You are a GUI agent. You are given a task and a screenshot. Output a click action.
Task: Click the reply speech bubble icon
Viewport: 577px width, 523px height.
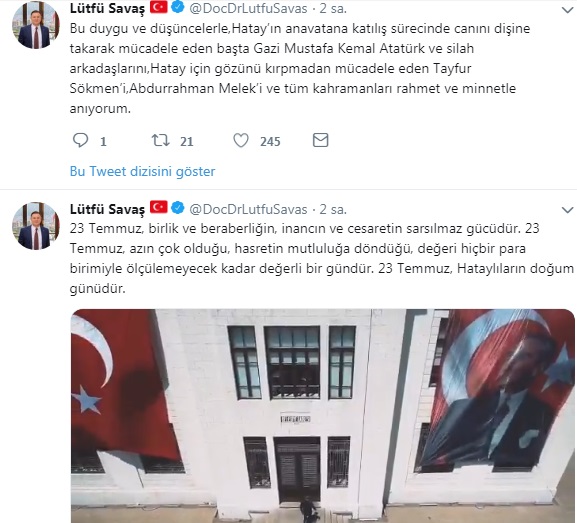click(x=80, y=141)
